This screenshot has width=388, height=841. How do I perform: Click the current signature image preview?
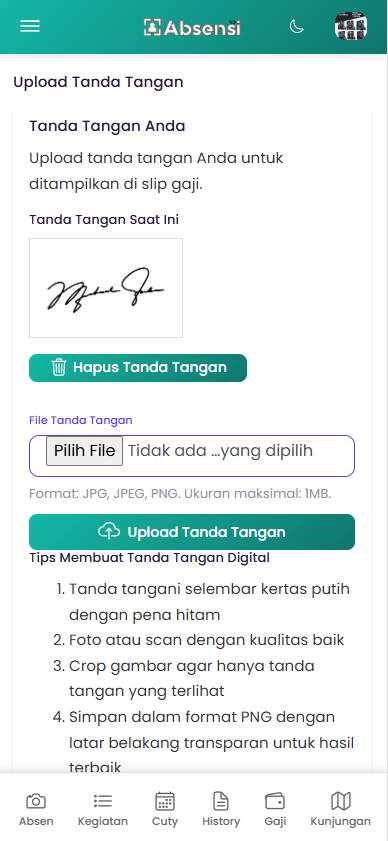(106, 288)
